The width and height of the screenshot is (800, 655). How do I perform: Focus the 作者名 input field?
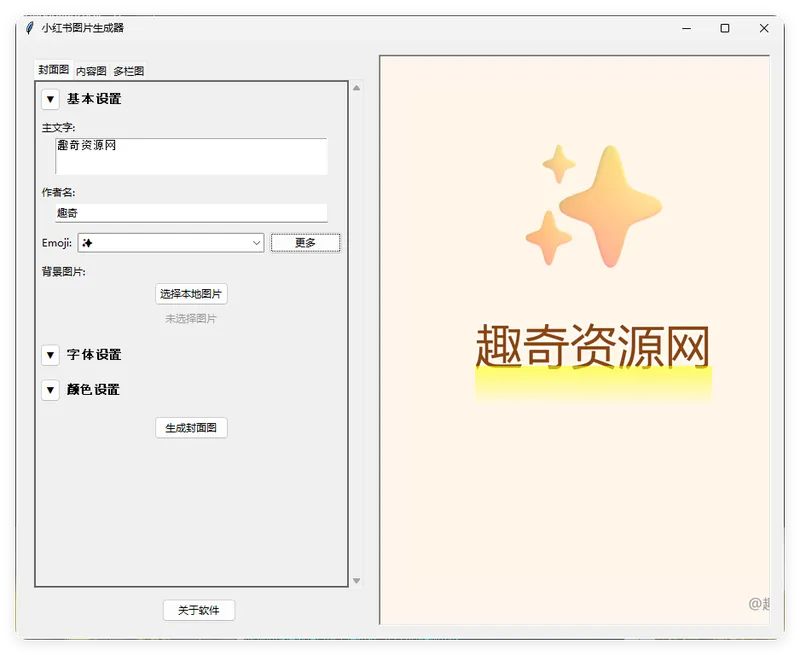click(191, 213)
